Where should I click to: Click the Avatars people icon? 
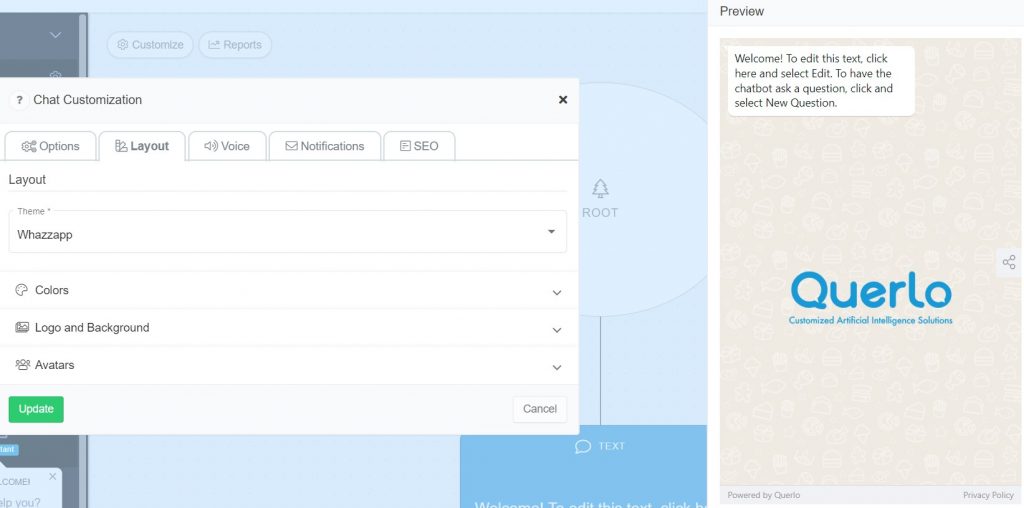23,365
